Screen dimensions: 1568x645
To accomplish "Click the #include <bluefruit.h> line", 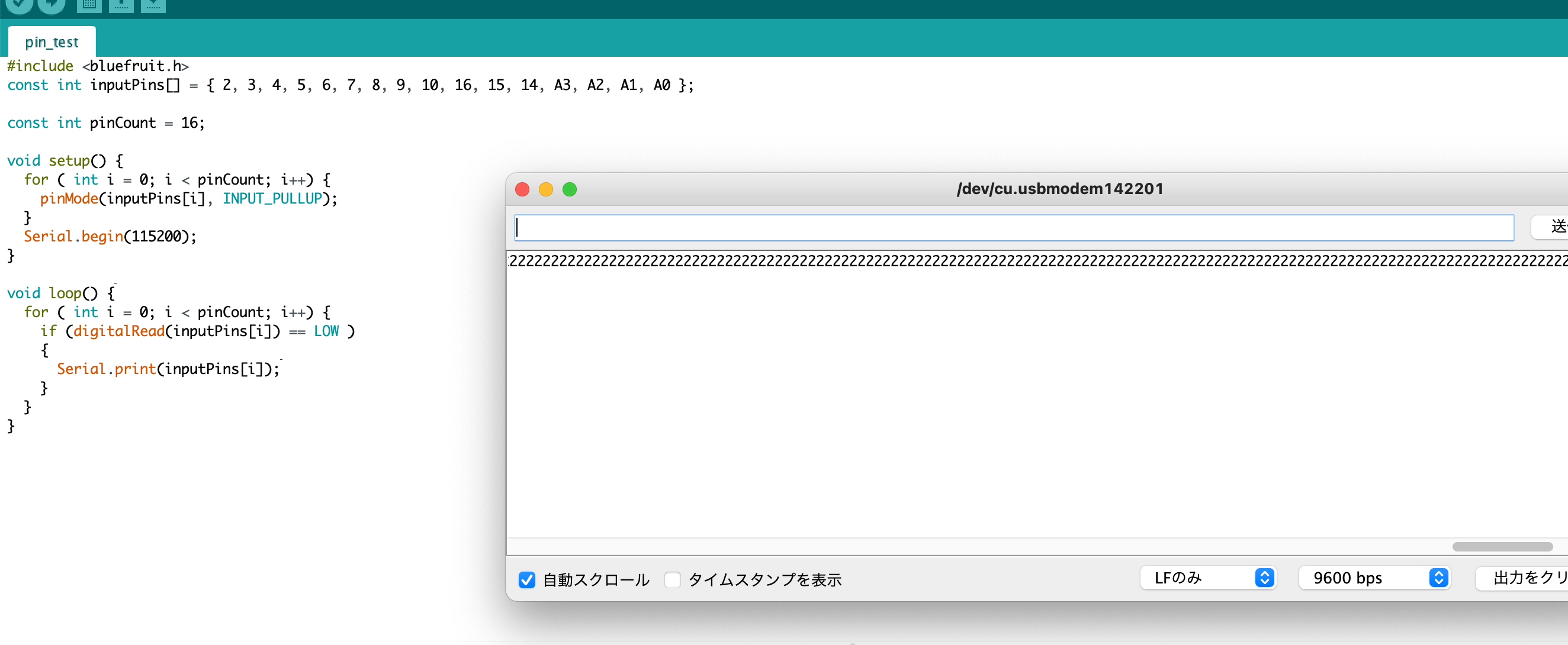I will pyautogui.click(x=98, y=66).
